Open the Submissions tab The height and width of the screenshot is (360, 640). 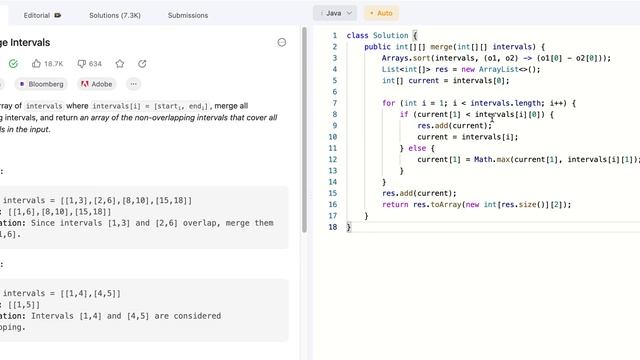[188, 15]
